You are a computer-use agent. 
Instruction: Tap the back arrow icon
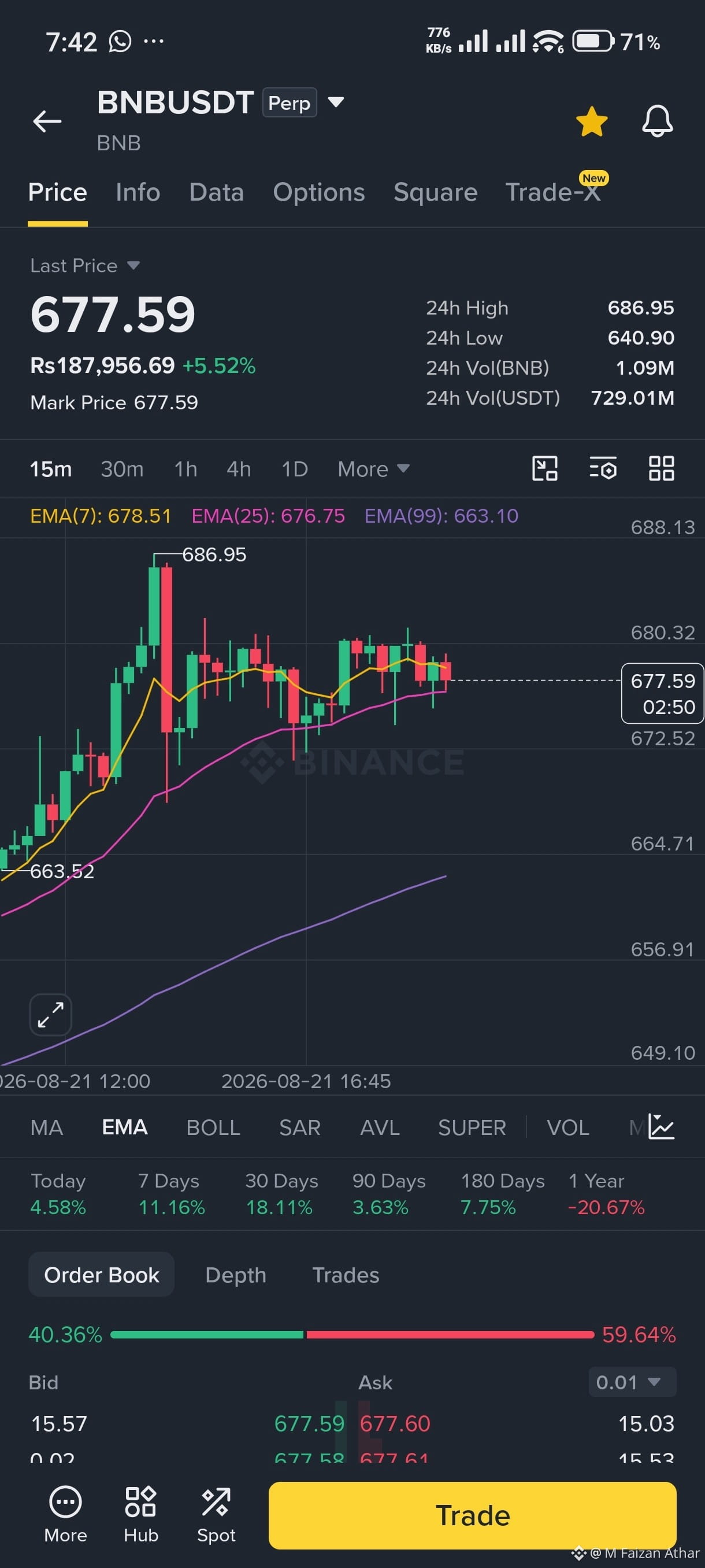(x=47, y=121)
